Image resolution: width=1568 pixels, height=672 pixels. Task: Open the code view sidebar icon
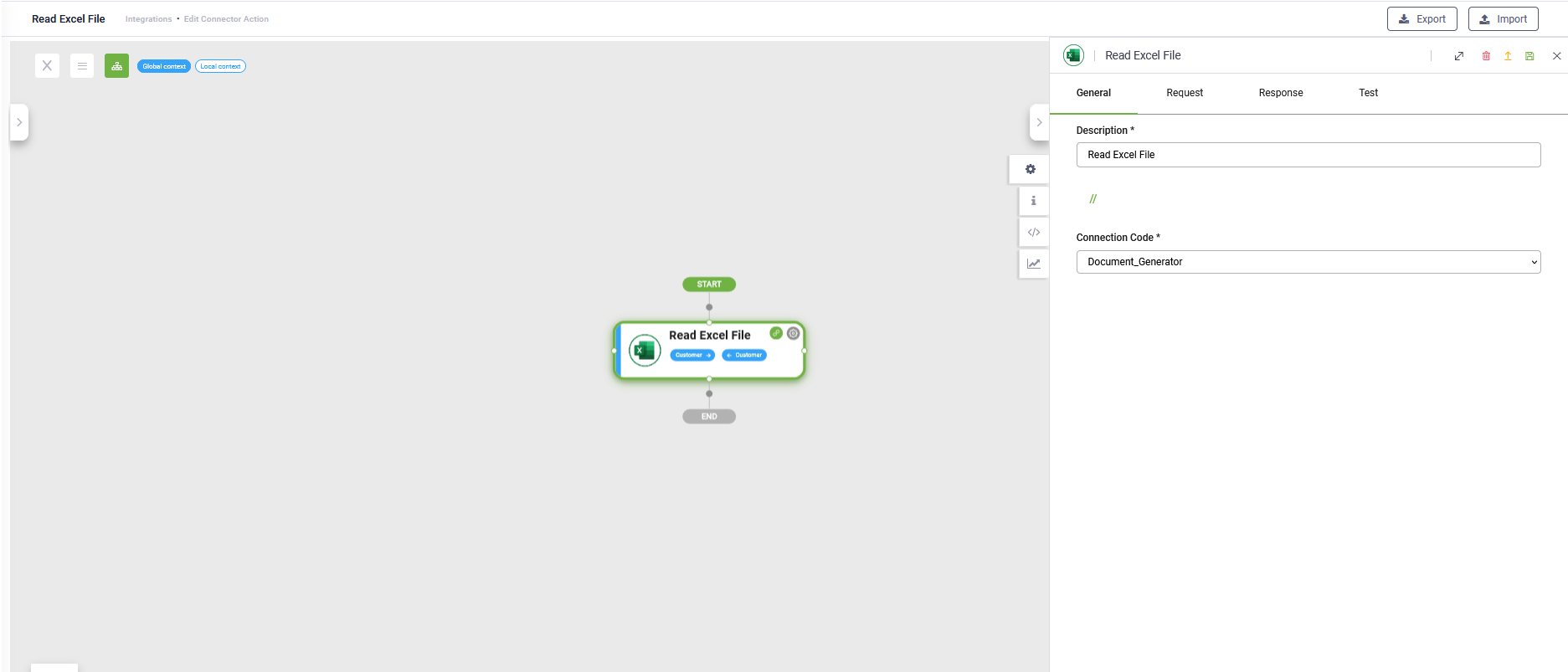1034,233
